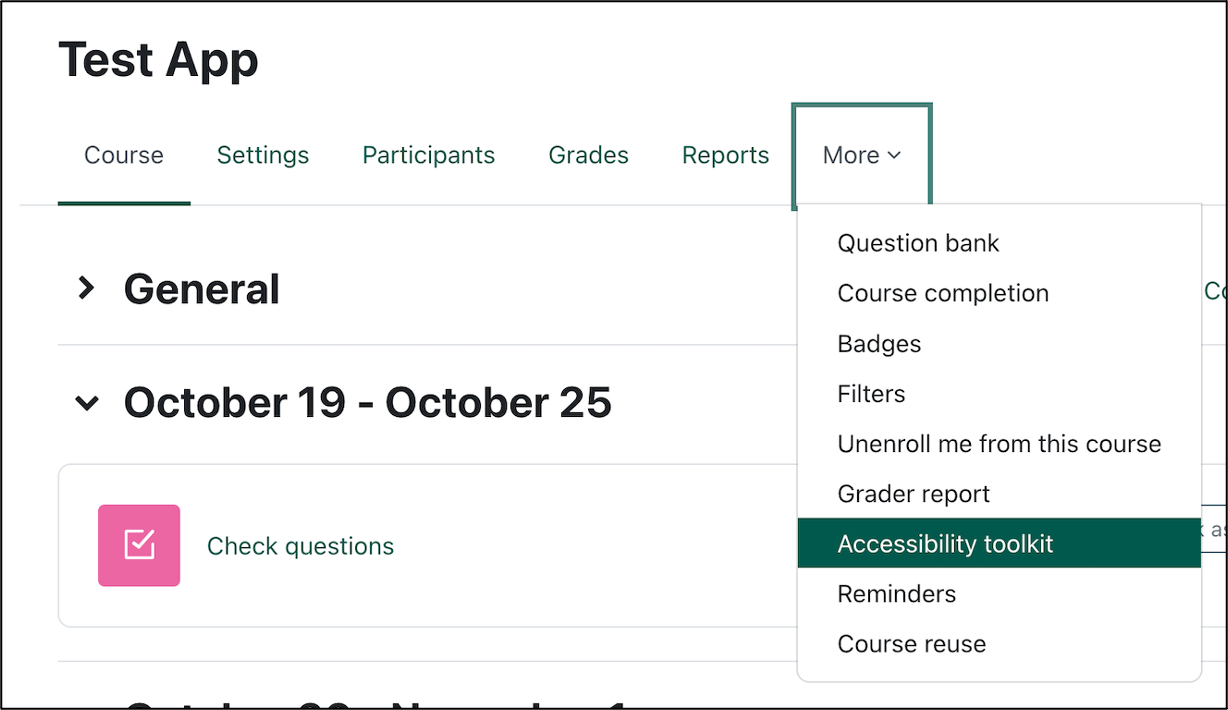The width and height of the screenshot is (1228, 710).
Task: Open the Grader report
Action: pos(913,493)
